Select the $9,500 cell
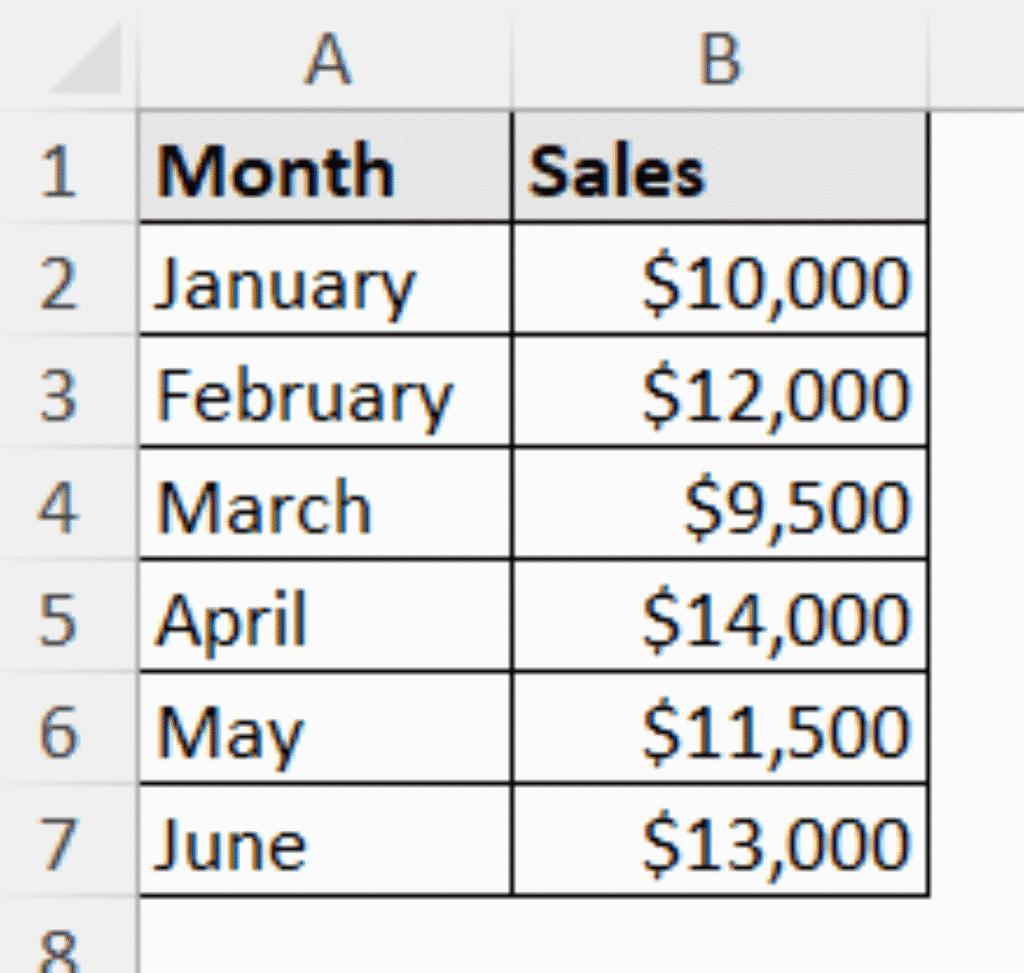1024x973 pixels. pyautogui.click(x=719, y=506)
